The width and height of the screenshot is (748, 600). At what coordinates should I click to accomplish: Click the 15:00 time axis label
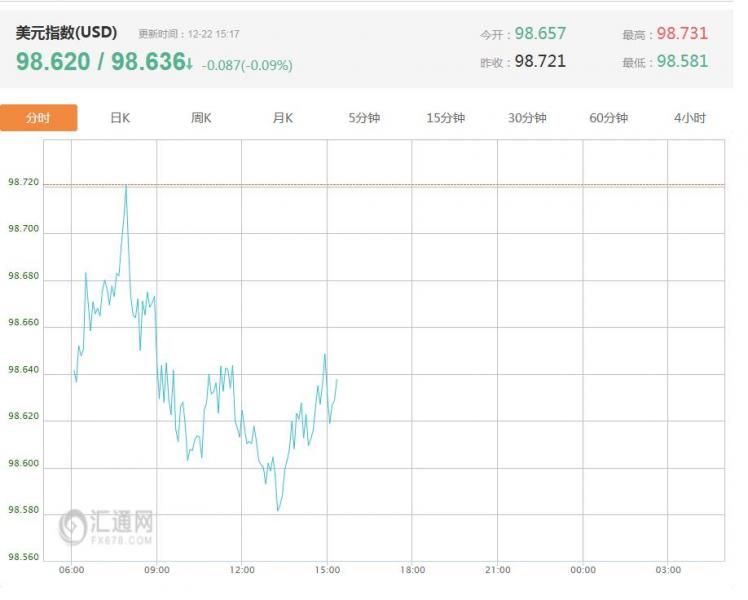coord(327,570)
